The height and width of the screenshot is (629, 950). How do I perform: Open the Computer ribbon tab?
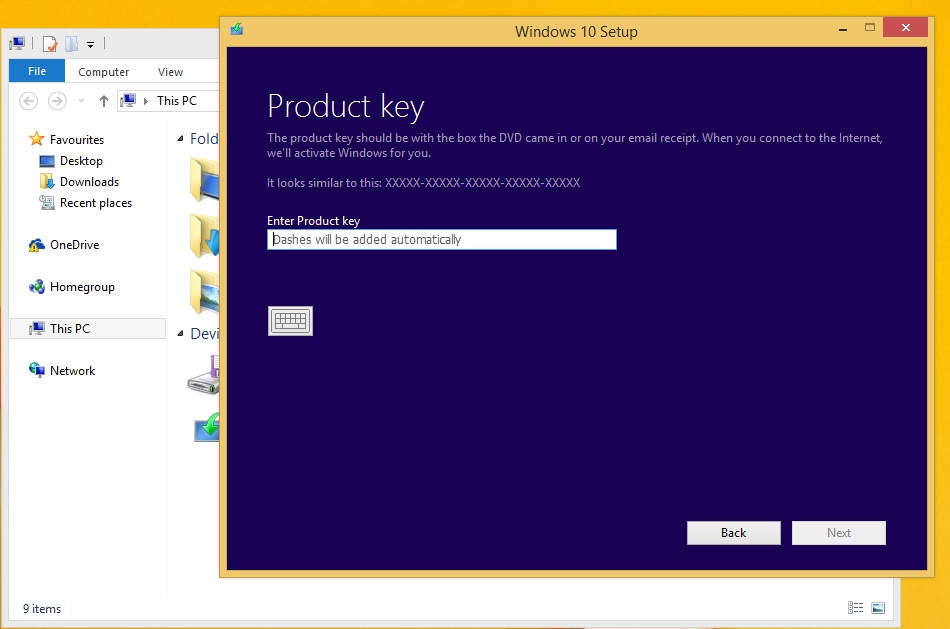(104, 72)
